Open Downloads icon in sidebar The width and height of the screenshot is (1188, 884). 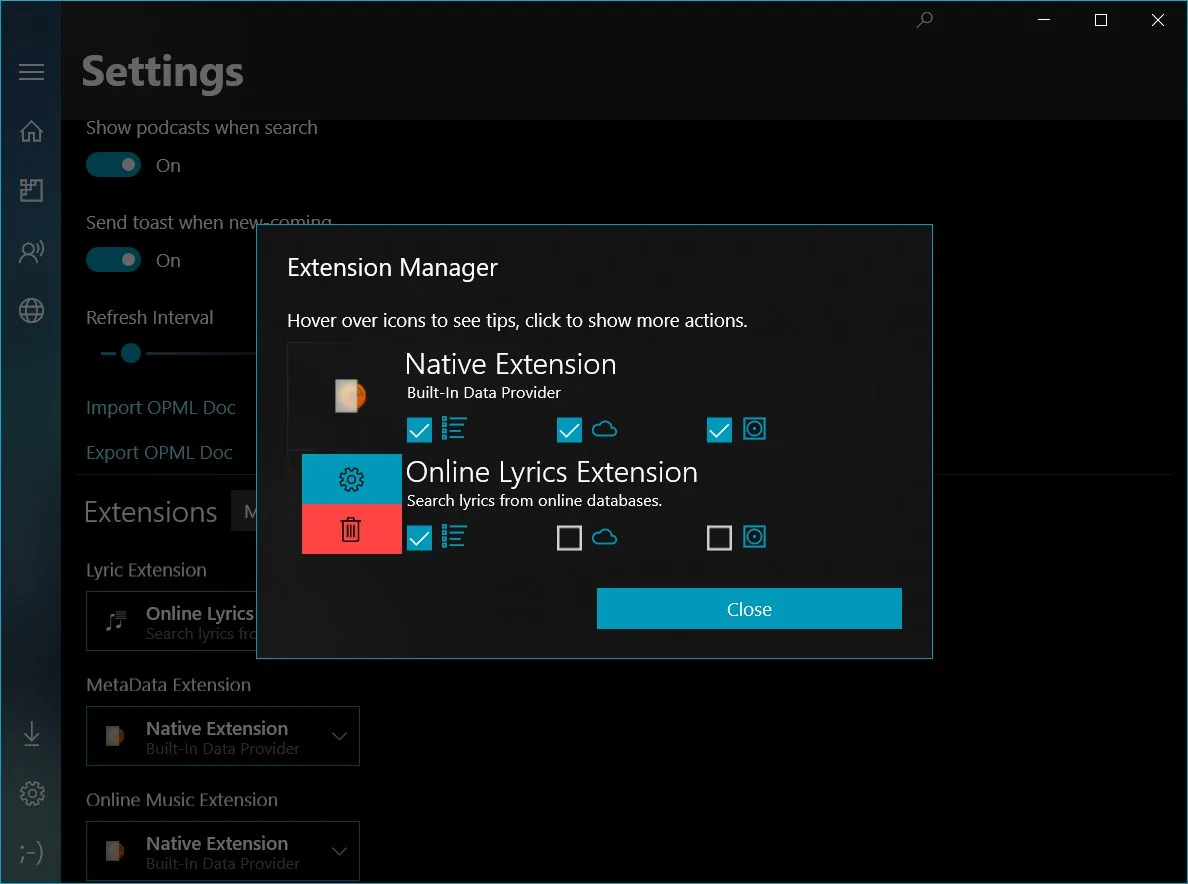pyautogui.click(x=31, y=734)
